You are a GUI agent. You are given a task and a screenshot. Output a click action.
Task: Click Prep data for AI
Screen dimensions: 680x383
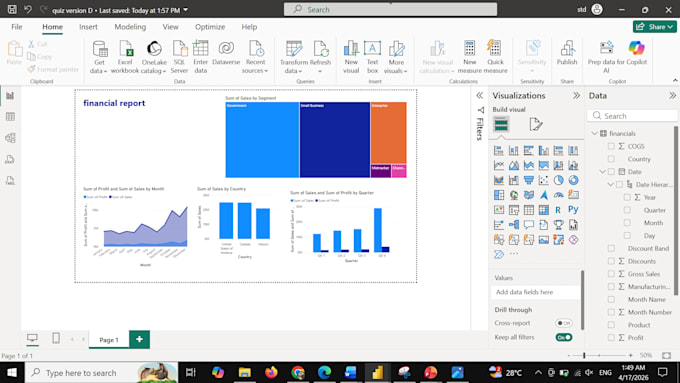point(606,57)
